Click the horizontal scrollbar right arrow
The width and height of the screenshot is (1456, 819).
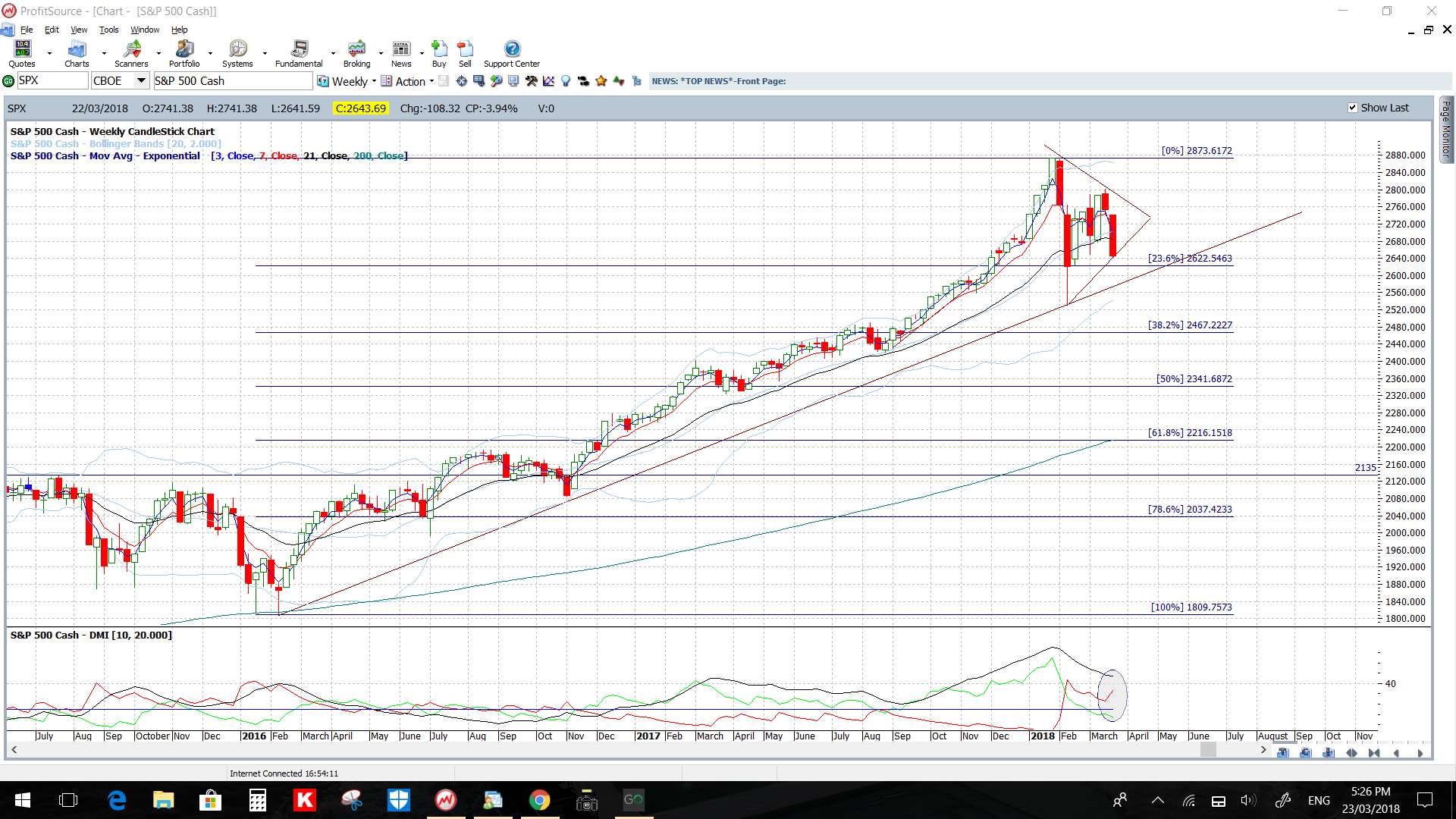tap(1263, 750)
